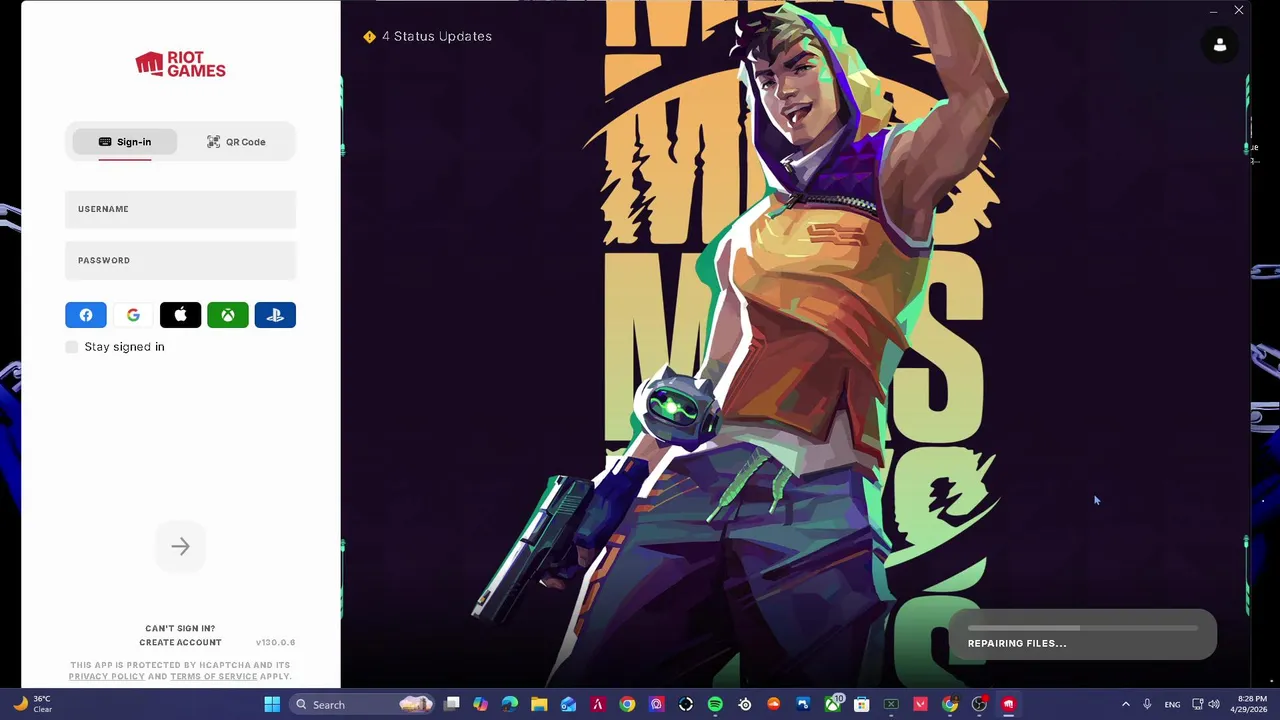This screenshot has width=1280, height=720.
Task: Open the Privacy Policy link
Action: click(x=106, y=677)
